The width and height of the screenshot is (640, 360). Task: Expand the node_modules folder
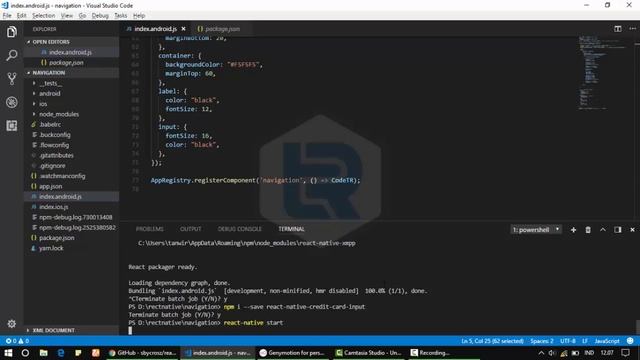tap(59, 114)
